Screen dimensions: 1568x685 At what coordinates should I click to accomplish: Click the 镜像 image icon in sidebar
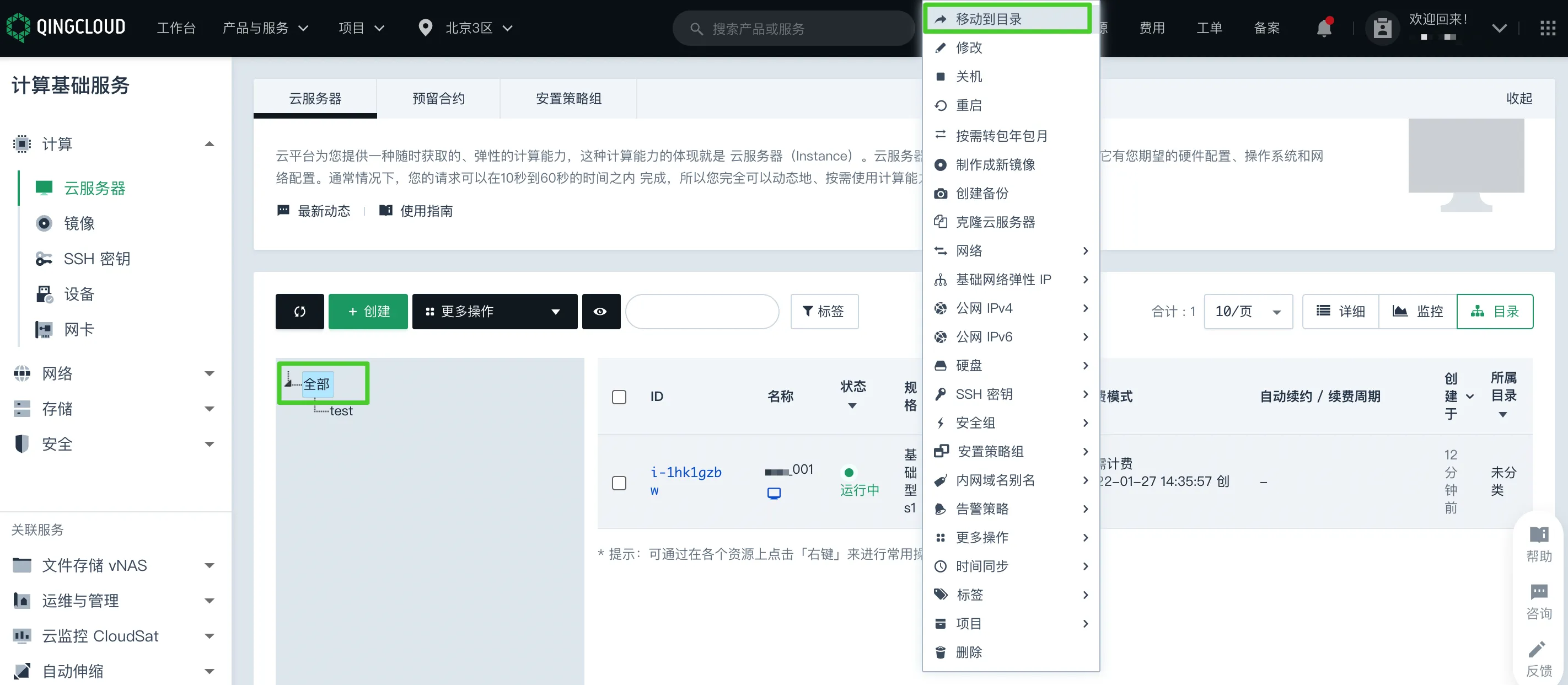point(44,223)
